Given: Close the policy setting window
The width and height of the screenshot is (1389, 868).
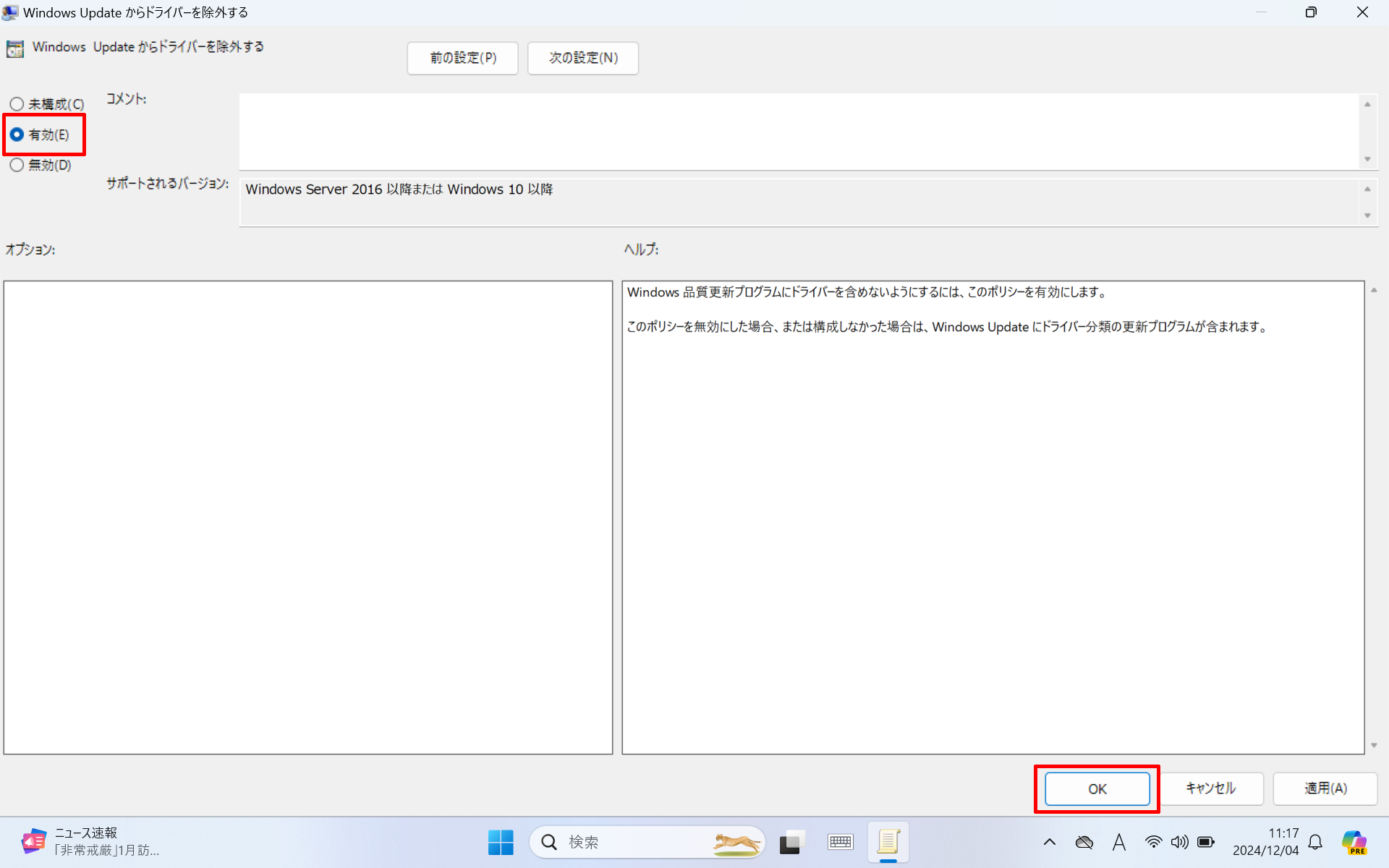Looking at the screenshot, I should click(x=1362, y=12).
